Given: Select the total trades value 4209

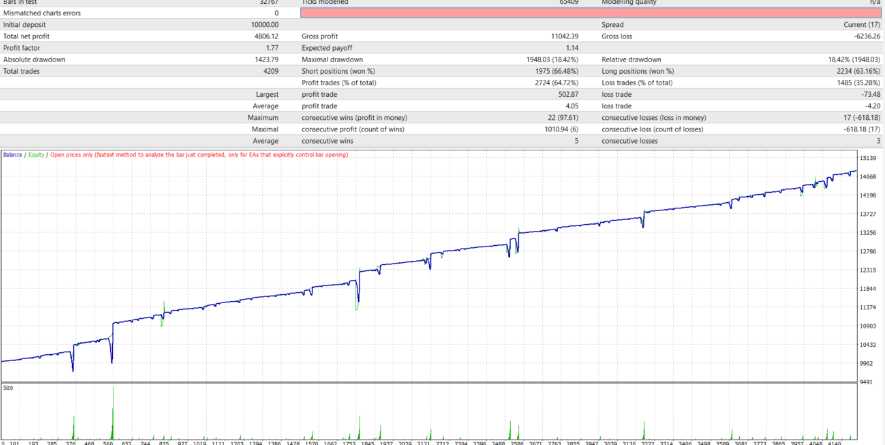Looking at the screenshot, I should pyautogui.click(x=271, y=71).
